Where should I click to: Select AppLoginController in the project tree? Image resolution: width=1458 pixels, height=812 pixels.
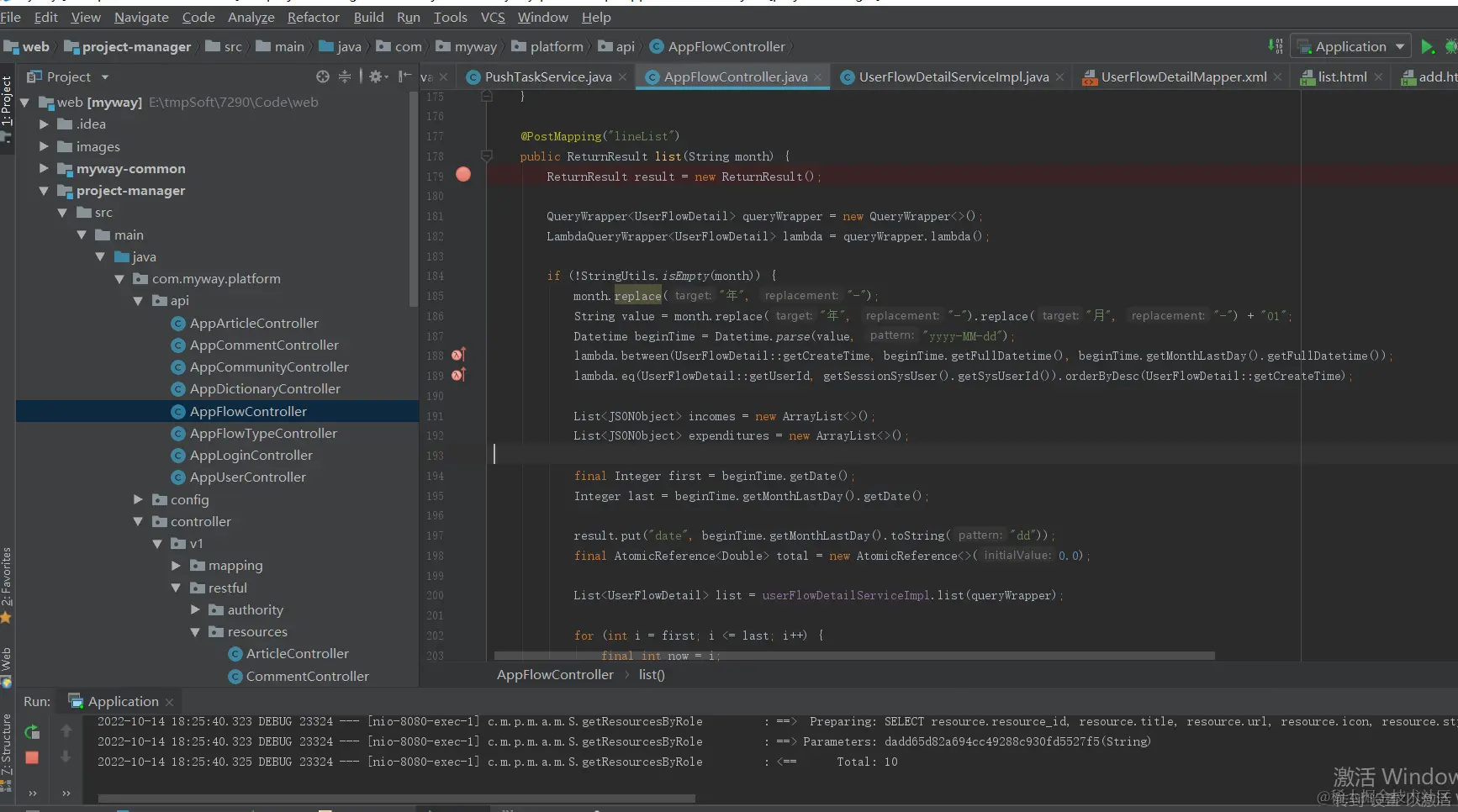[x=251, y=456]
